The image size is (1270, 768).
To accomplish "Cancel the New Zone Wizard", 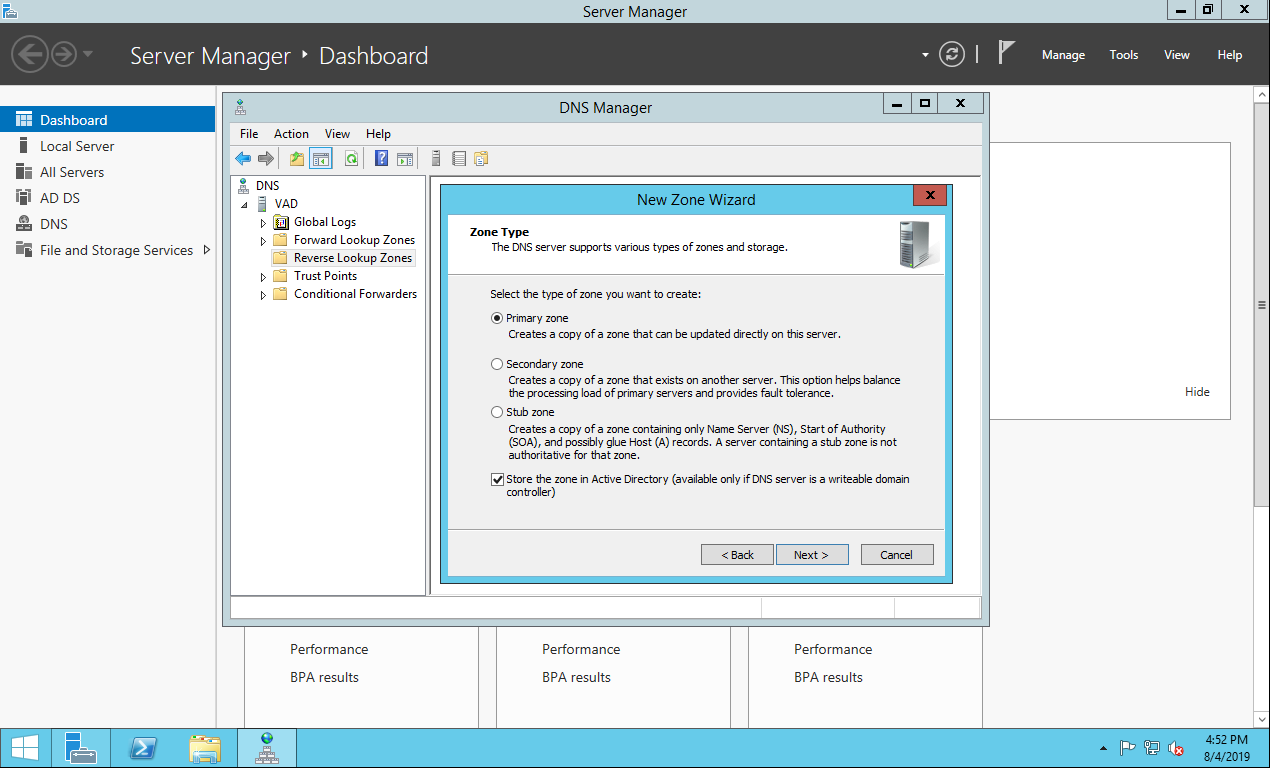I will 896,555.
